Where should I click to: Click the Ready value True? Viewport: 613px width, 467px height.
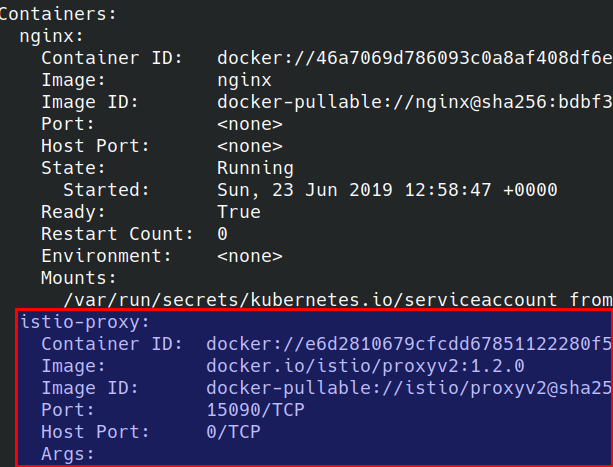238,212
